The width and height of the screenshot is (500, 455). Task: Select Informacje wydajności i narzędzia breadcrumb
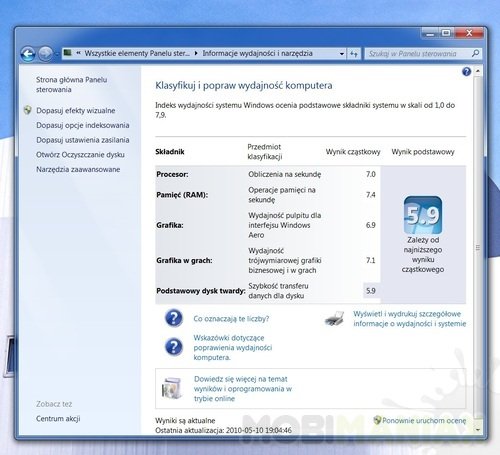pyautogui.click(x=257, y=53)
